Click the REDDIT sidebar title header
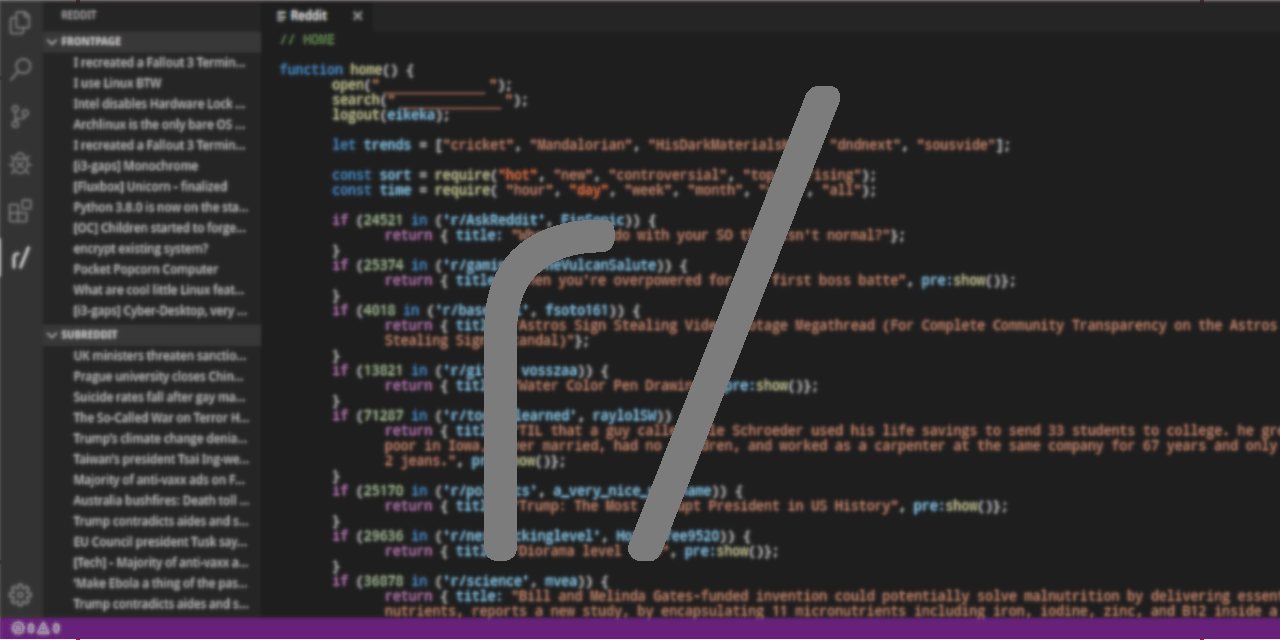The image size is (1280, 640). pyautogui.click(x=78, y=15)
